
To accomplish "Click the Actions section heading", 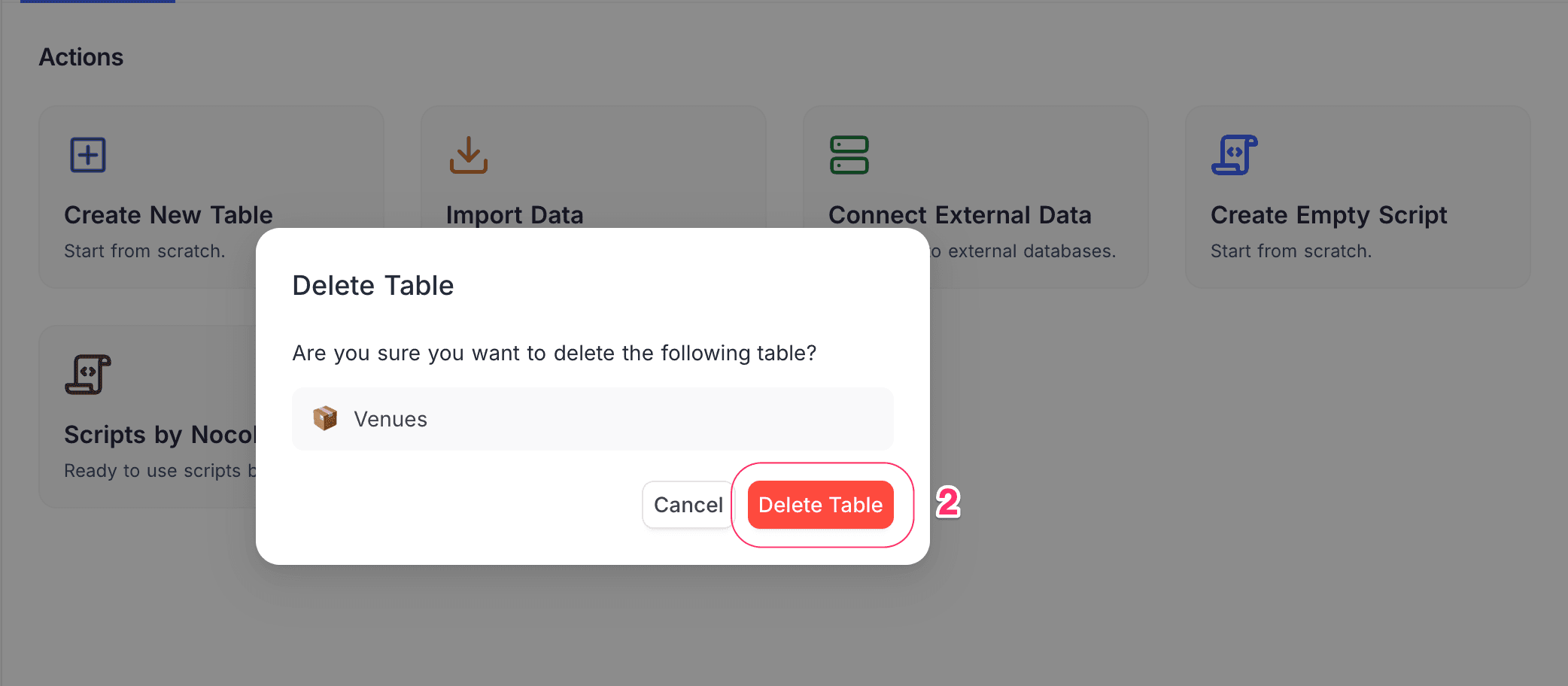I will point(81,57).
